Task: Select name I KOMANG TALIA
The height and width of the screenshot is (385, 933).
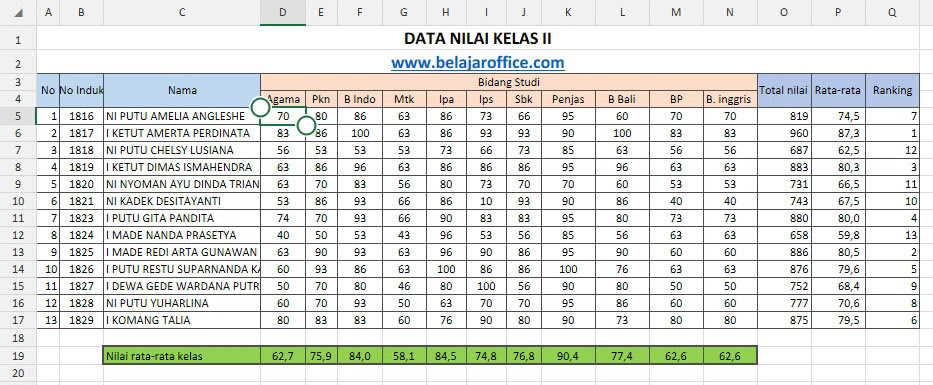Action: pyautogui.click(x=181, y=320)
